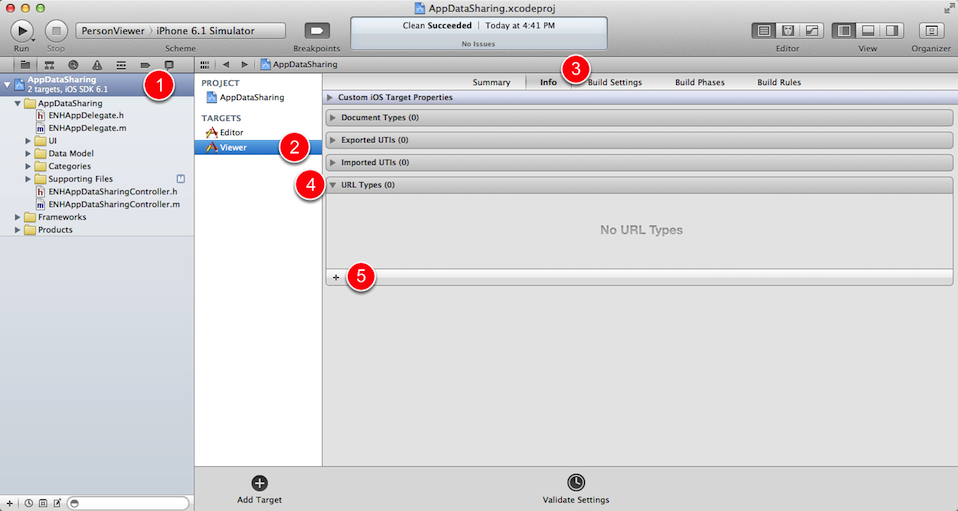
Task: Go forward in editor history
Action: (x=244, y=64)
